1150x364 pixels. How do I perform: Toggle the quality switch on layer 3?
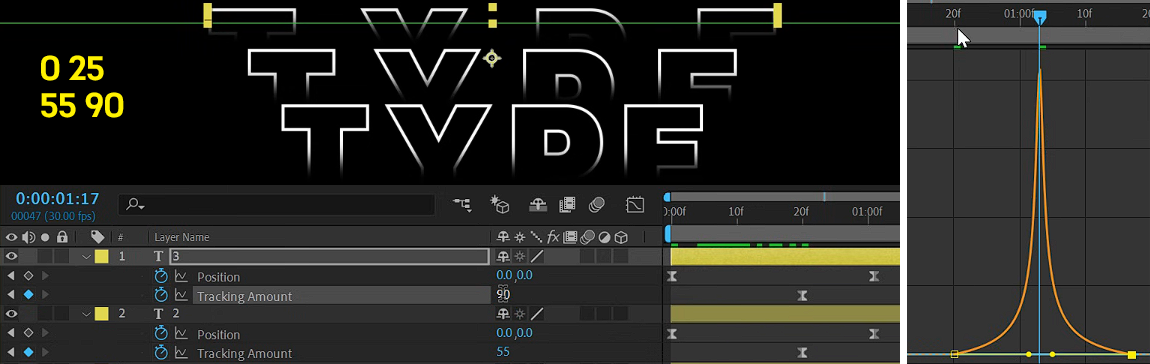click(537, 256)
